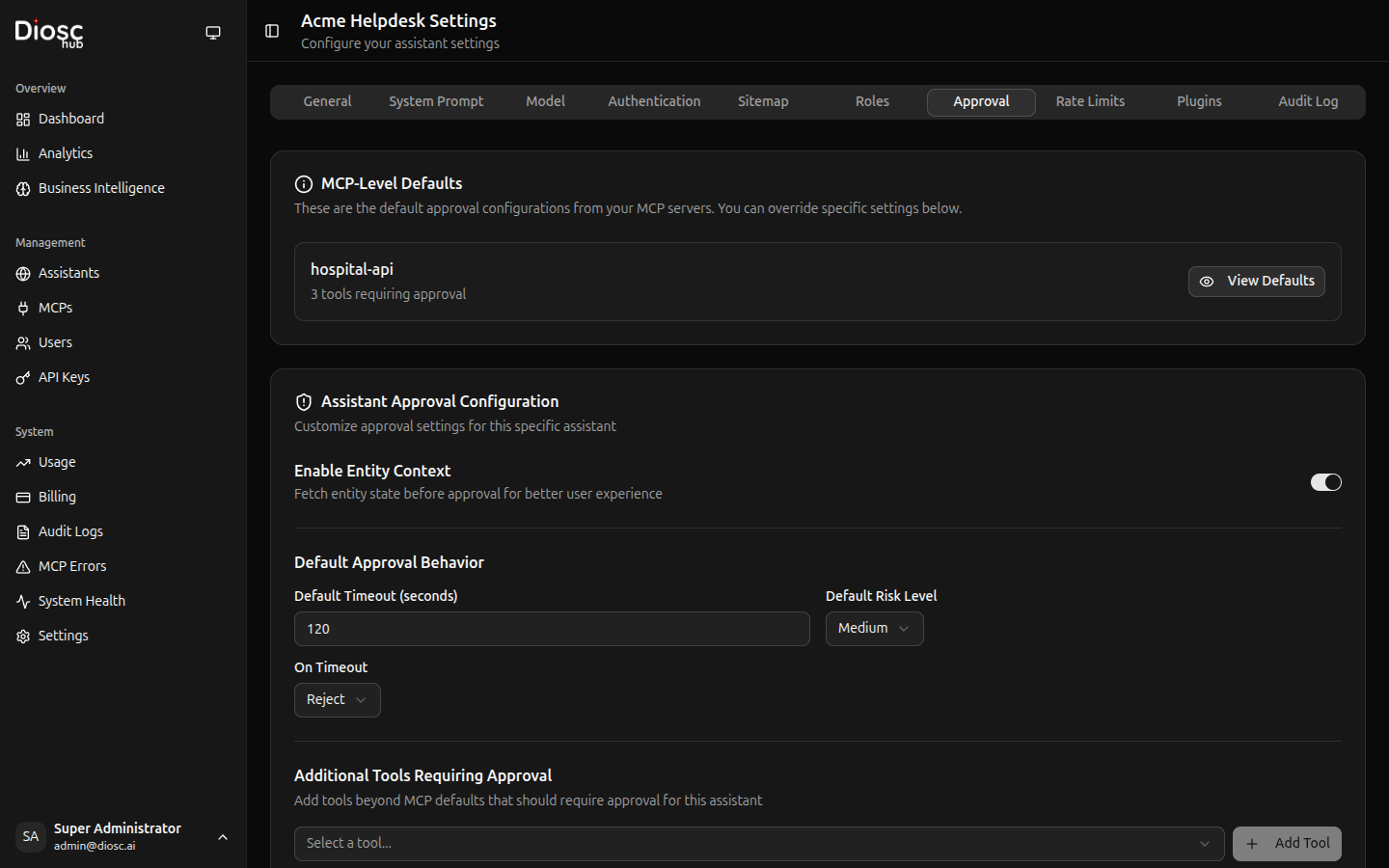Click the Billing card icon
The image size is (1389, 868).
point(23,498)
